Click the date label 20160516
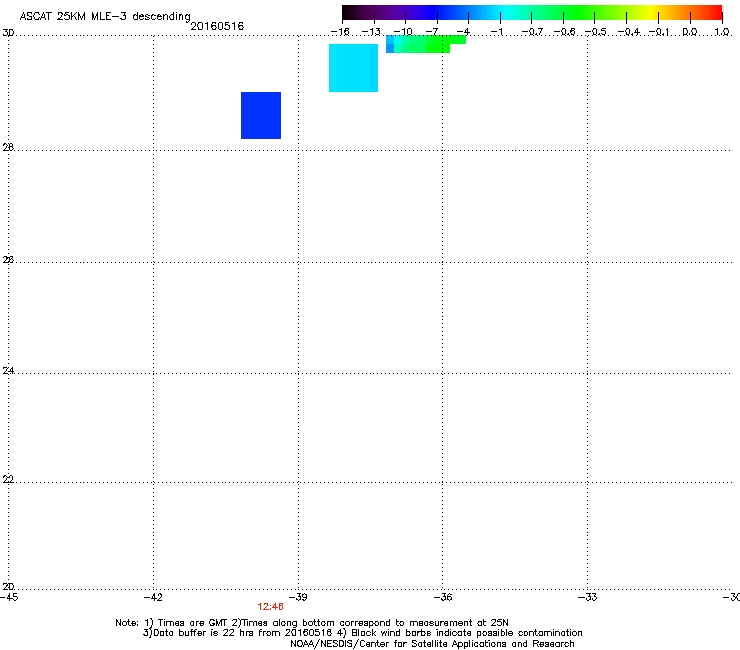 coord(217,26)
